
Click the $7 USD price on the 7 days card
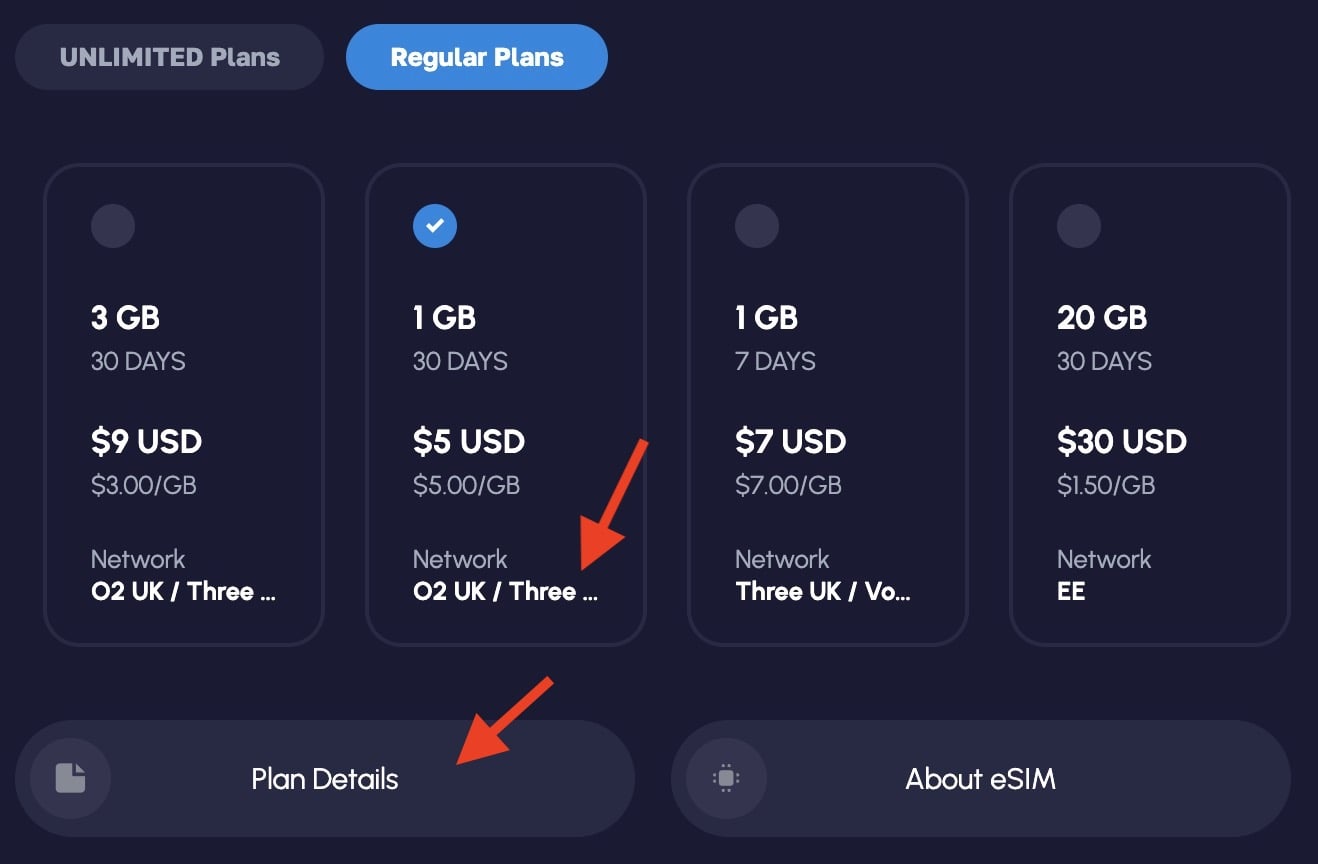click(x=791, y=441)
